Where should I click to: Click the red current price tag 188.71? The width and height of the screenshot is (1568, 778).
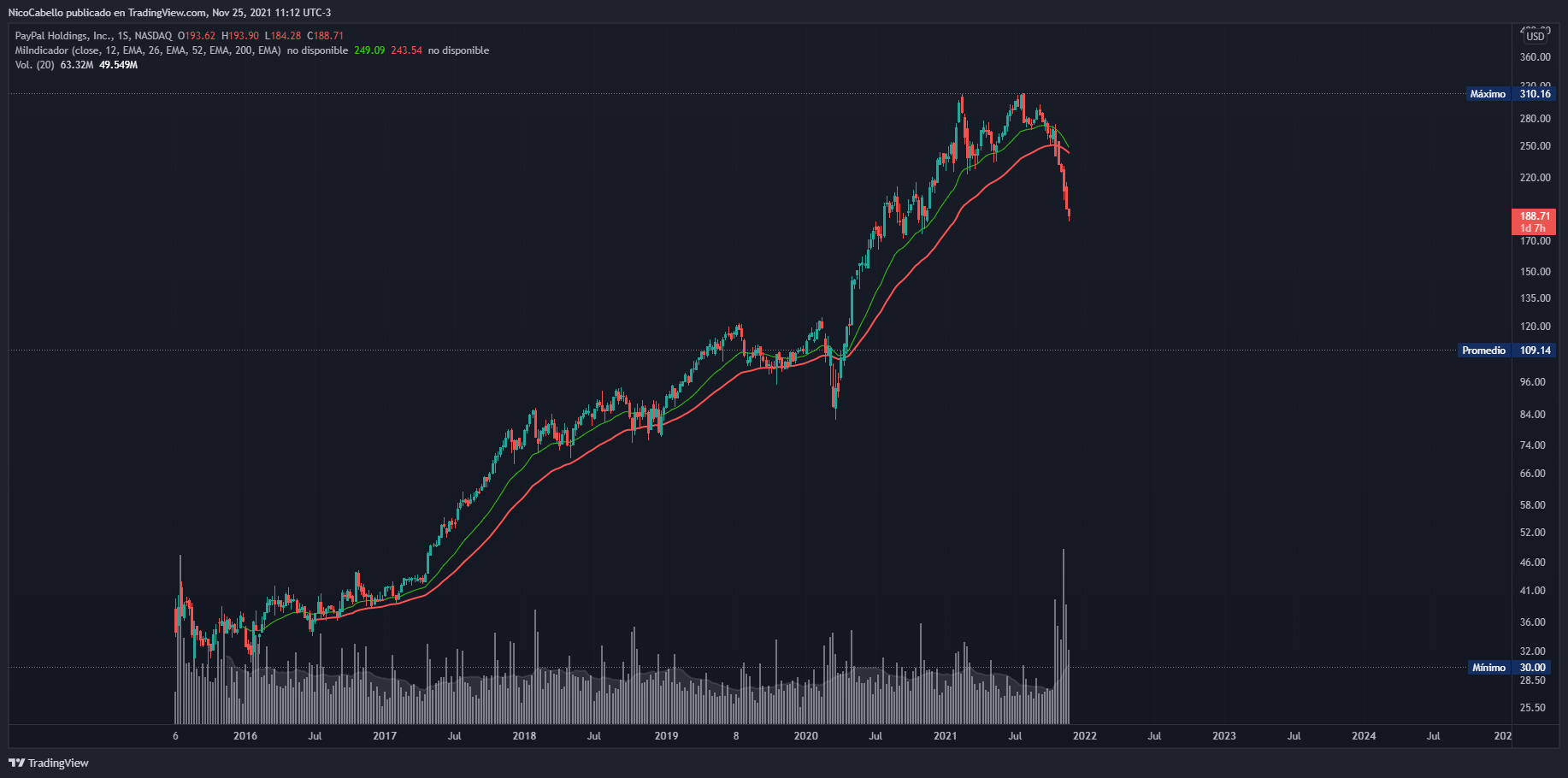click(1535, 221)
